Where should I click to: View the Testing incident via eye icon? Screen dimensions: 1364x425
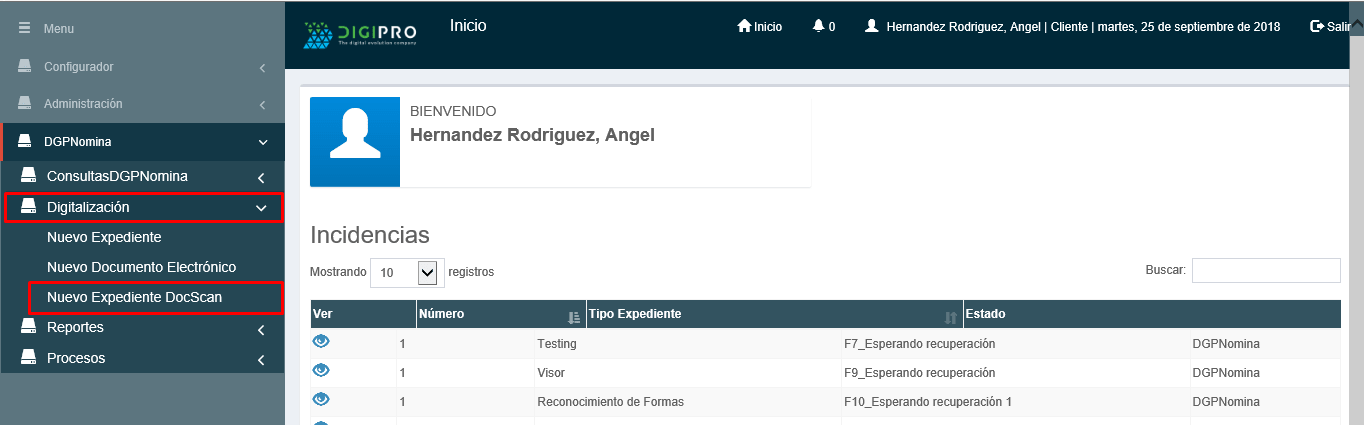(322, 341)
